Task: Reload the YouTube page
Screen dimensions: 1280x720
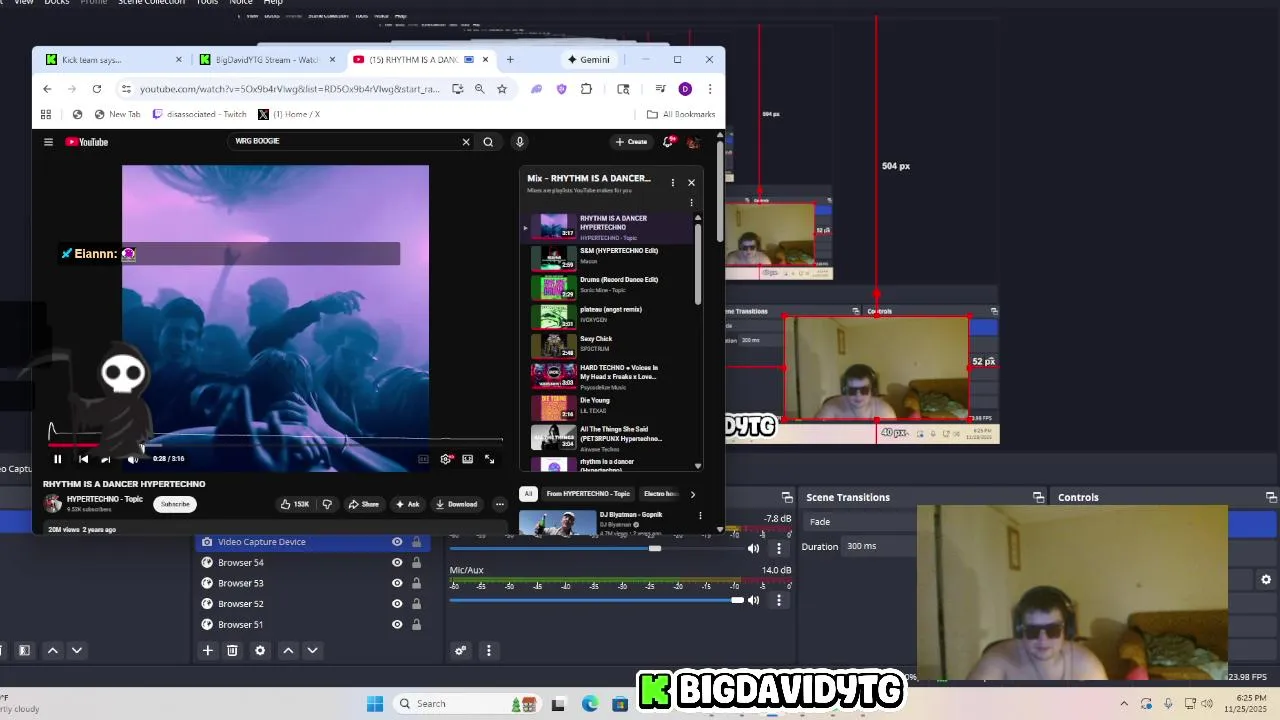Action: tap(97, 89)
